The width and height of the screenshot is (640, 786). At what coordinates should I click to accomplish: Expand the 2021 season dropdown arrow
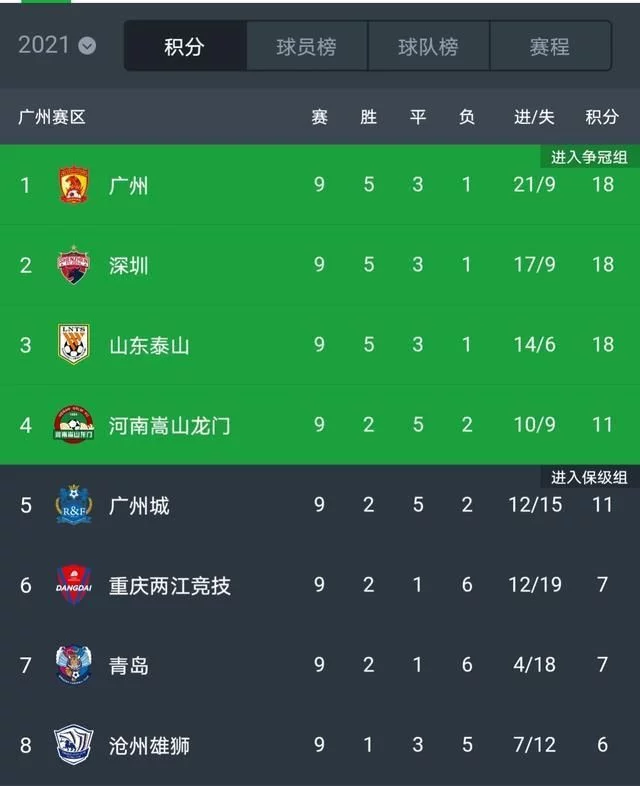click(x=87, y=46)
